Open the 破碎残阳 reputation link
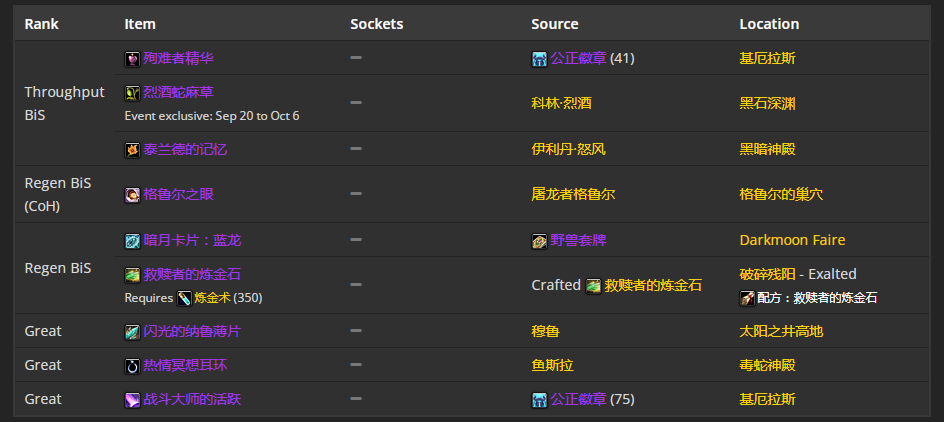944x422 pixels. 767,274
